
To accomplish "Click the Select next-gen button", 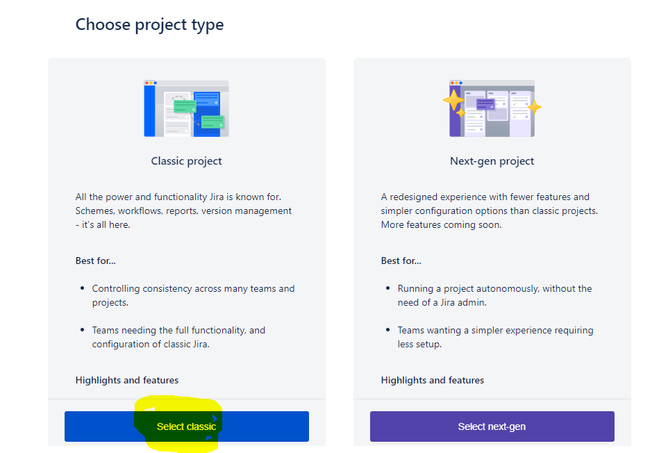I will click(x=492, y=426).
